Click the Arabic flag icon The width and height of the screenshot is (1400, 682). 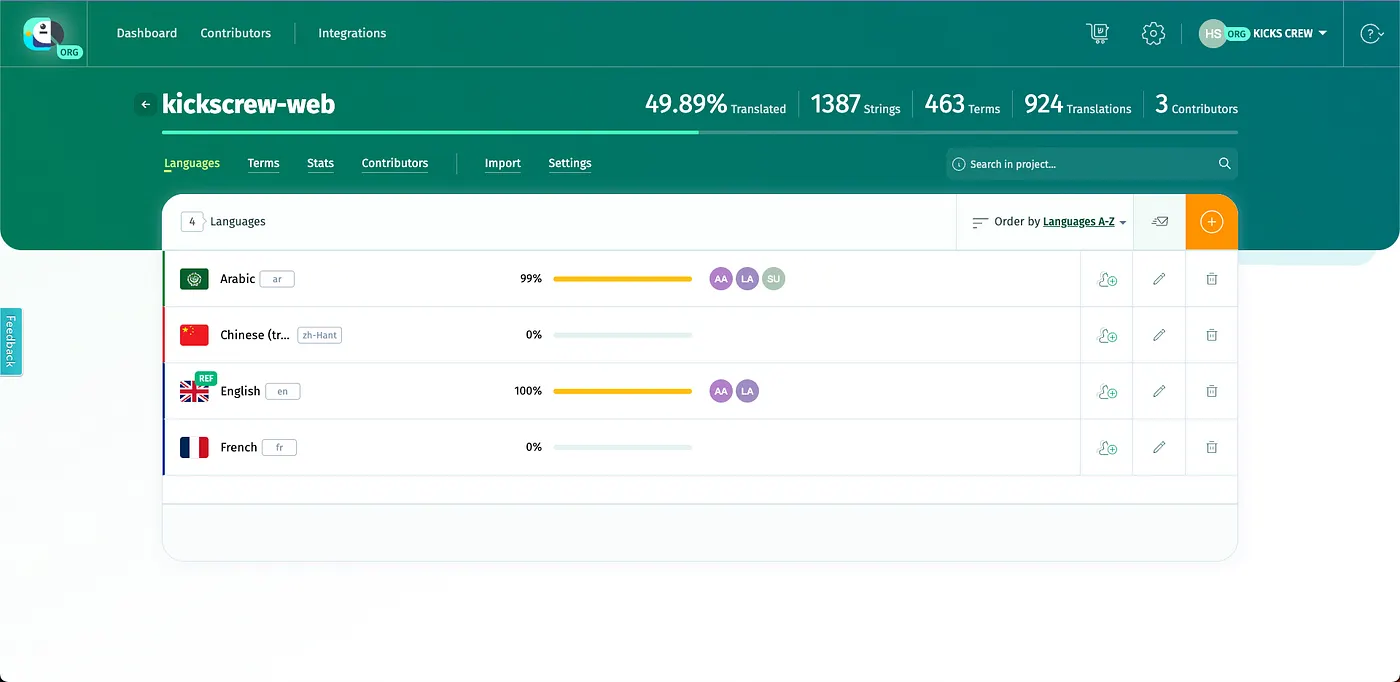194,279
